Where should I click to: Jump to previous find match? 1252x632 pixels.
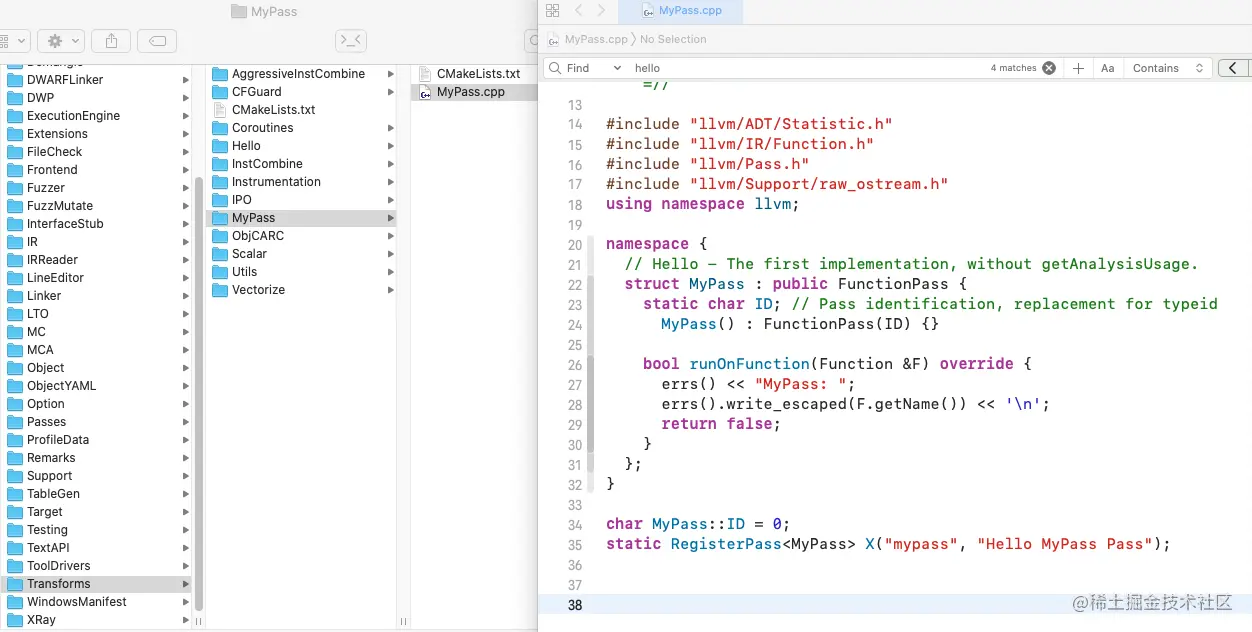[x=1234, y=68]
